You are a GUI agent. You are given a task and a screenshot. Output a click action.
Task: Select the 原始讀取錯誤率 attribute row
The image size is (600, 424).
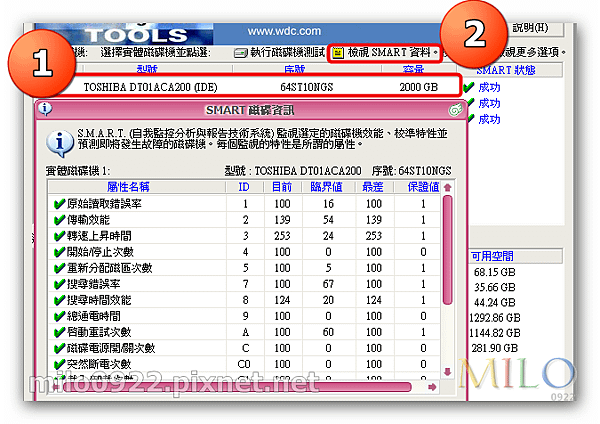coord(244,204)
